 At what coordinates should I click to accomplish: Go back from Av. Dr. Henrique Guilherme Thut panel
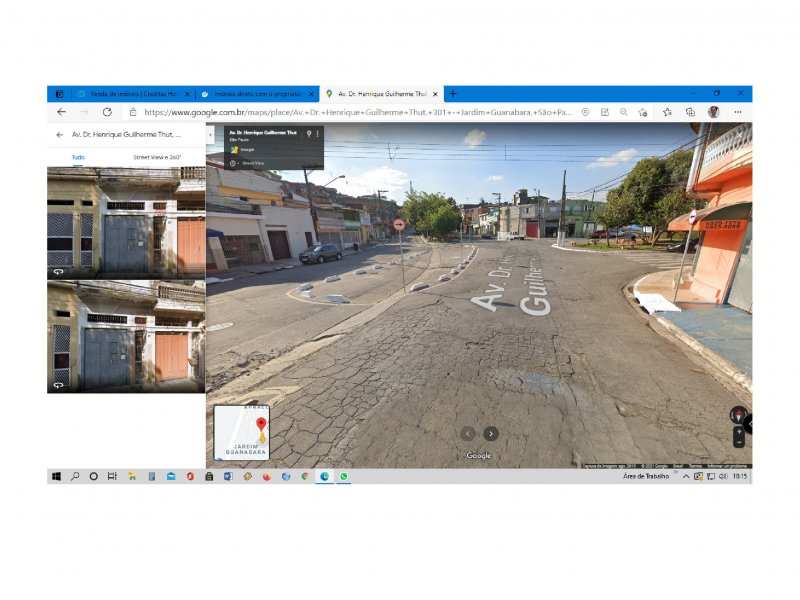pos(60,135)
